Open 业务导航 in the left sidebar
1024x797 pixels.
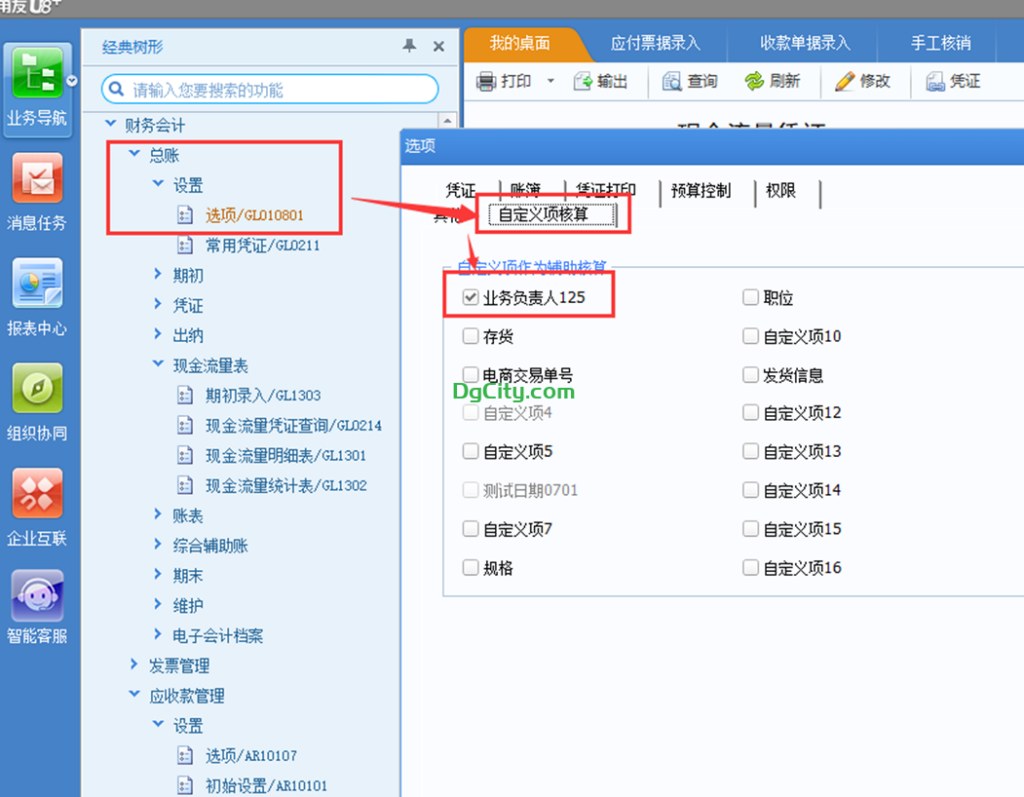(37, 76)
